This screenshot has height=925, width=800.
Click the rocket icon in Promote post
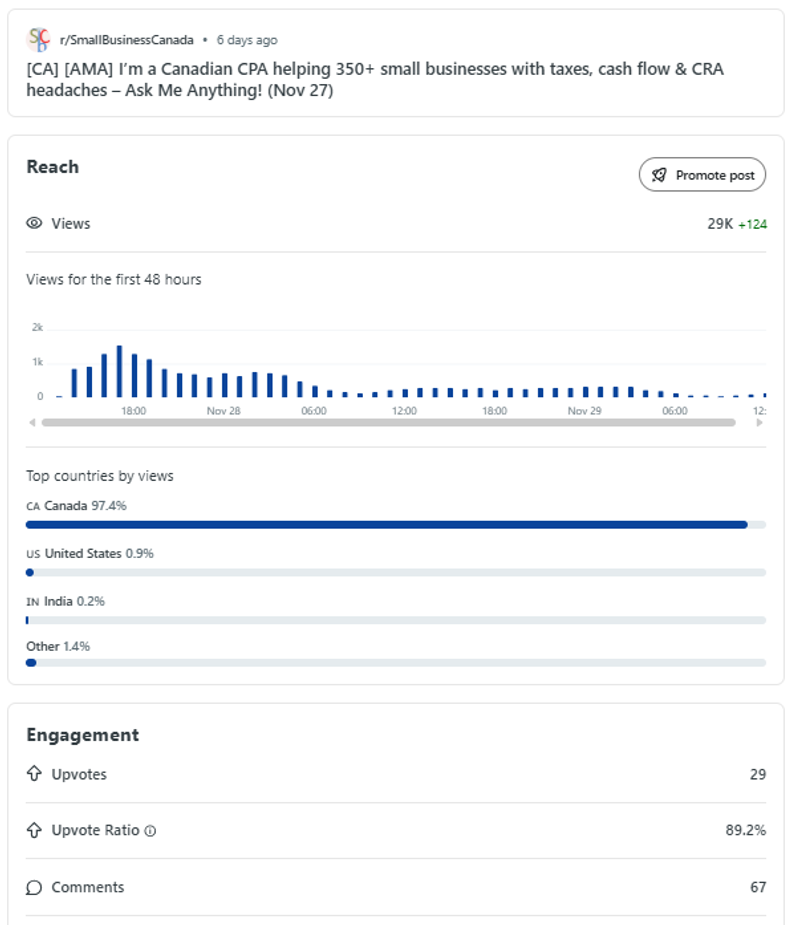[x=659, y=175]
